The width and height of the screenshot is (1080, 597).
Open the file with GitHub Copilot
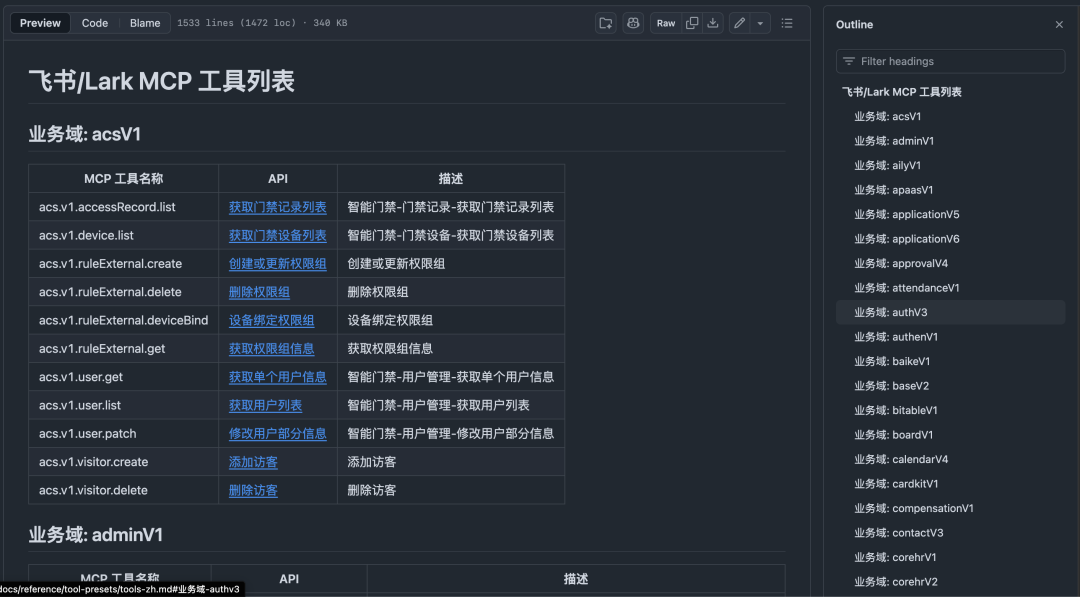pos(632,22)
